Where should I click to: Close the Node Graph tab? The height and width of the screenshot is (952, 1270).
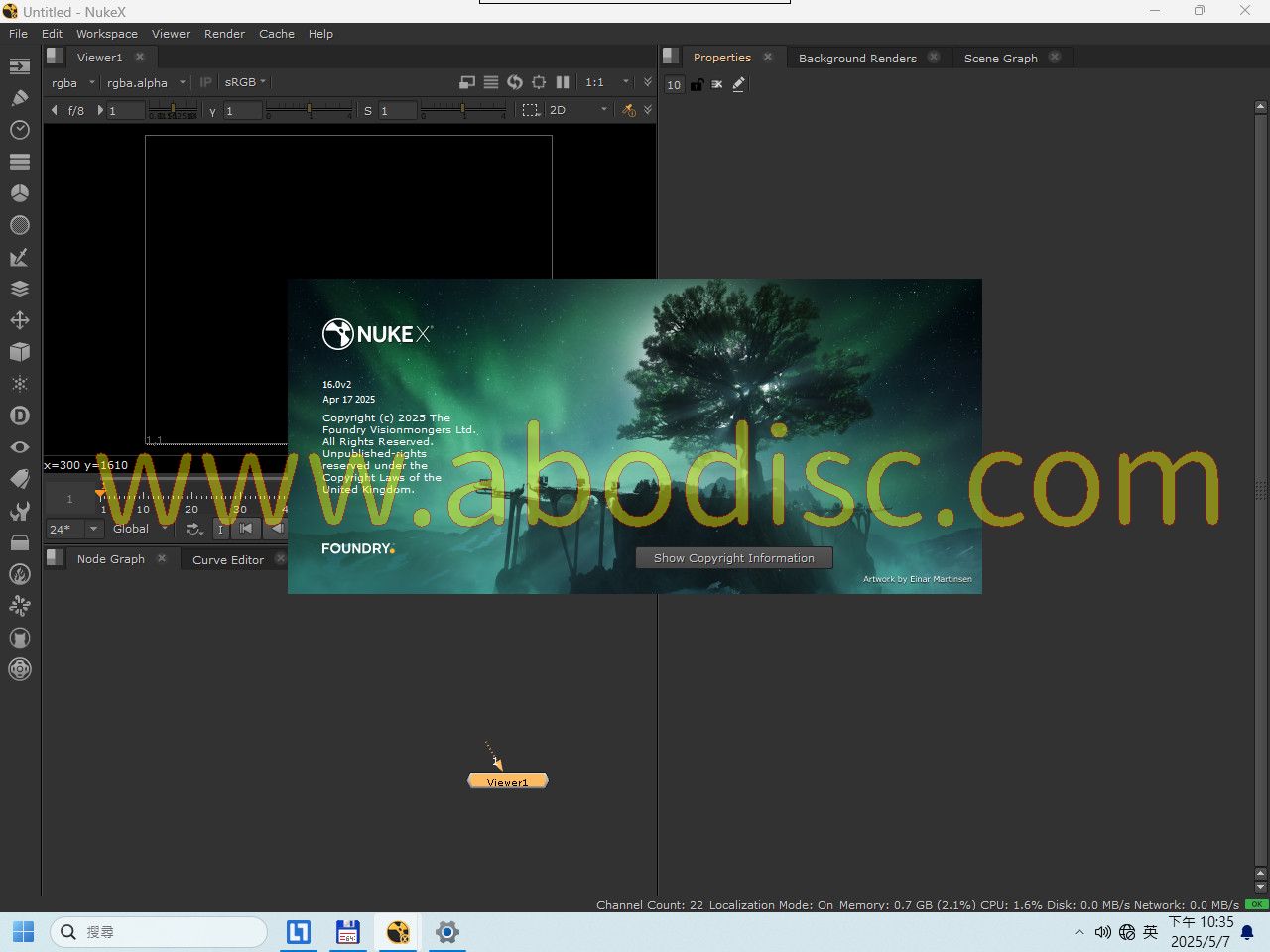tap(162, 558)
